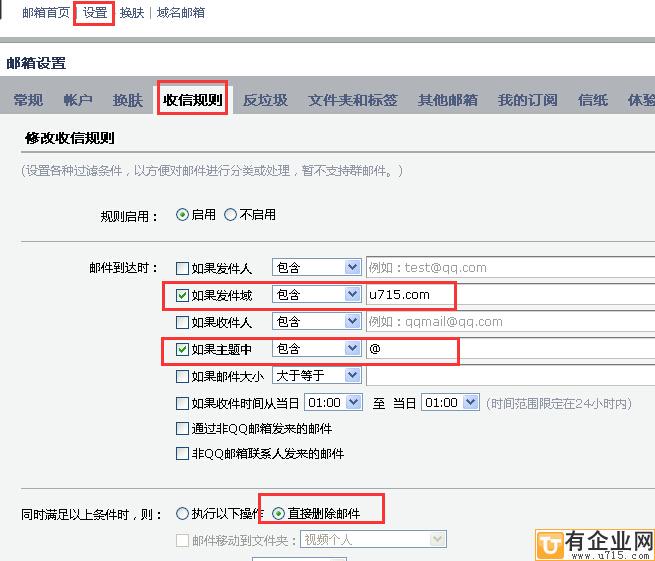Select the 启用 radio button

[182, 214]
